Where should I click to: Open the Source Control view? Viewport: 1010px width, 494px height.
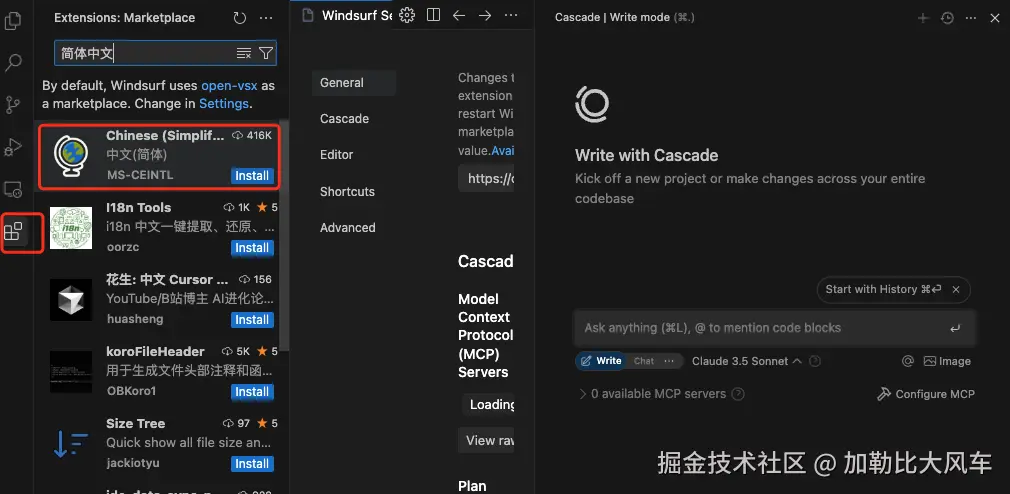(x=13, y=104)
